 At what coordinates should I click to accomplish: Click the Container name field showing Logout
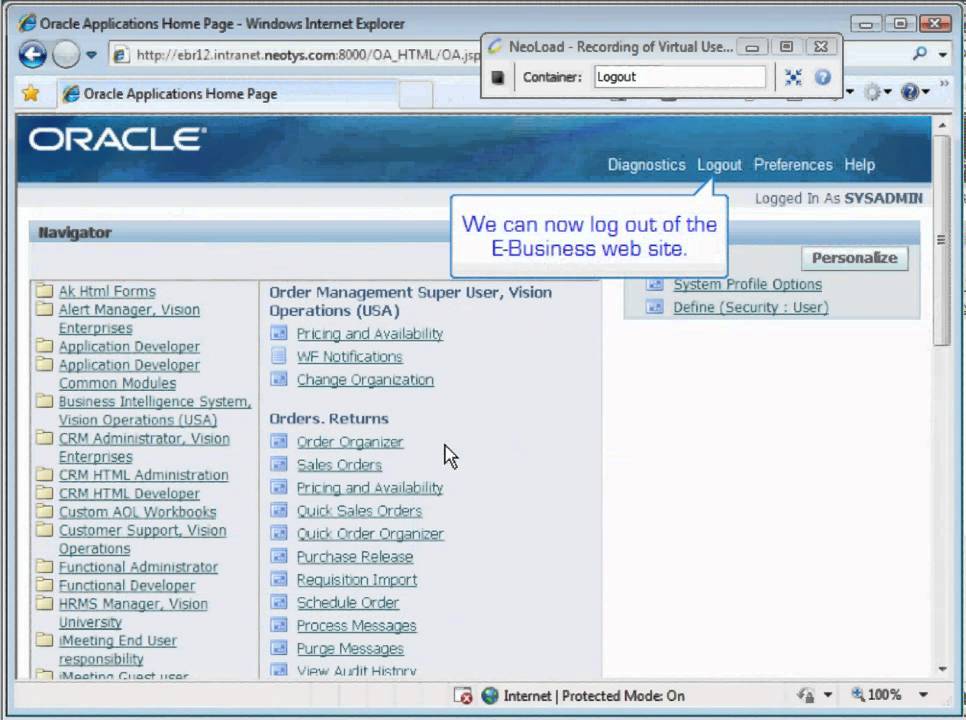680,77
